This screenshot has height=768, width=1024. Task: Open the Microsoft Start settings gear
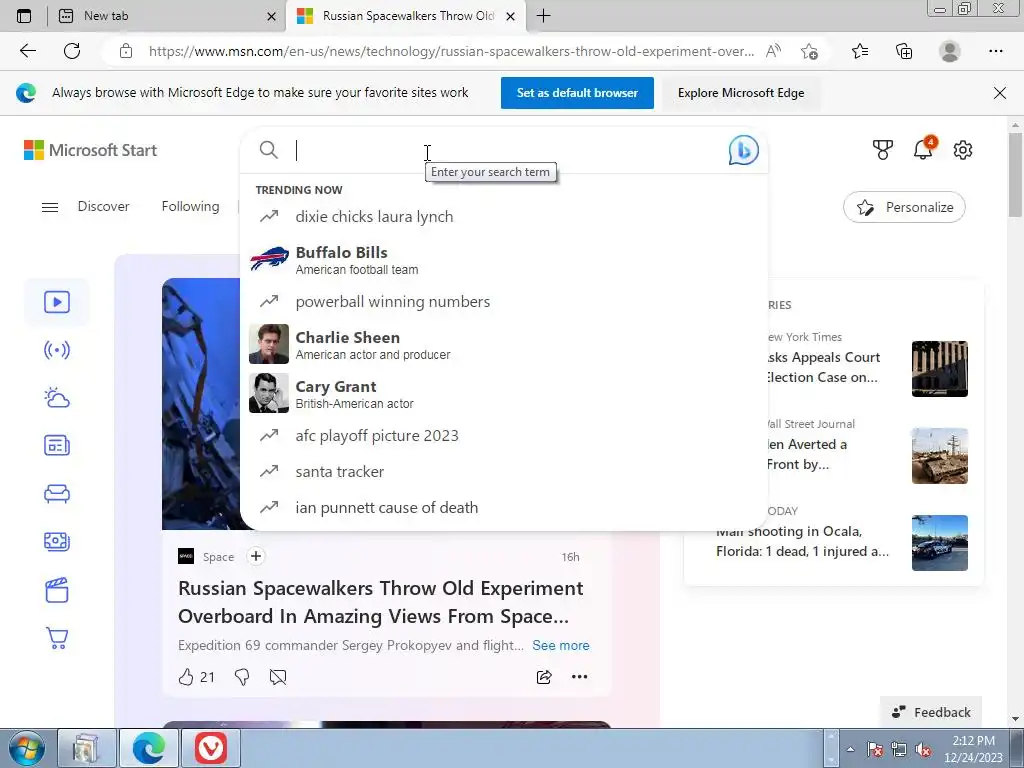963,150
